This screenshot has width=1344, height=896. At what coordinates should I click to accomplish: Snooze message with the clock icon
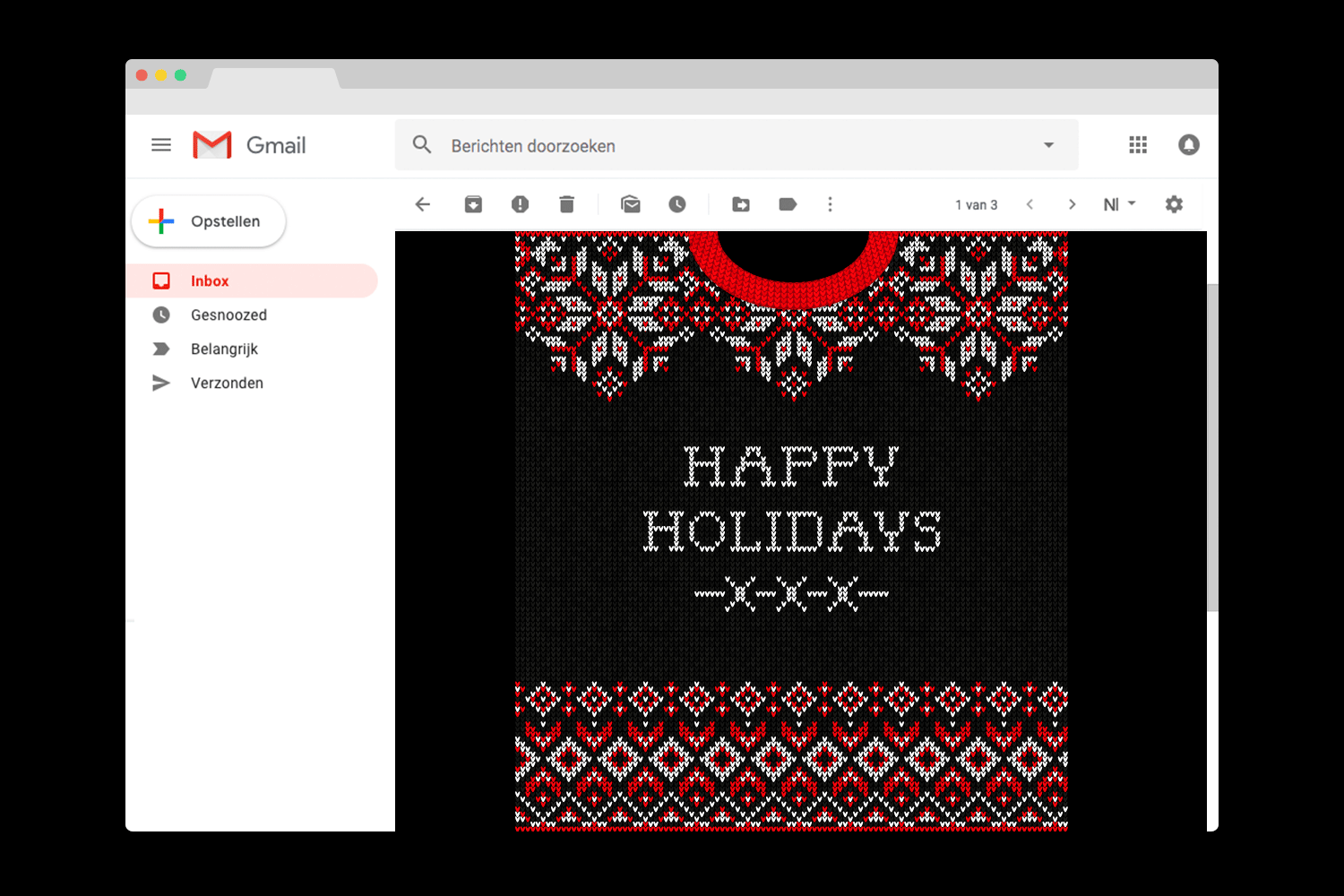pyautogui.click(x=677, y=204)
